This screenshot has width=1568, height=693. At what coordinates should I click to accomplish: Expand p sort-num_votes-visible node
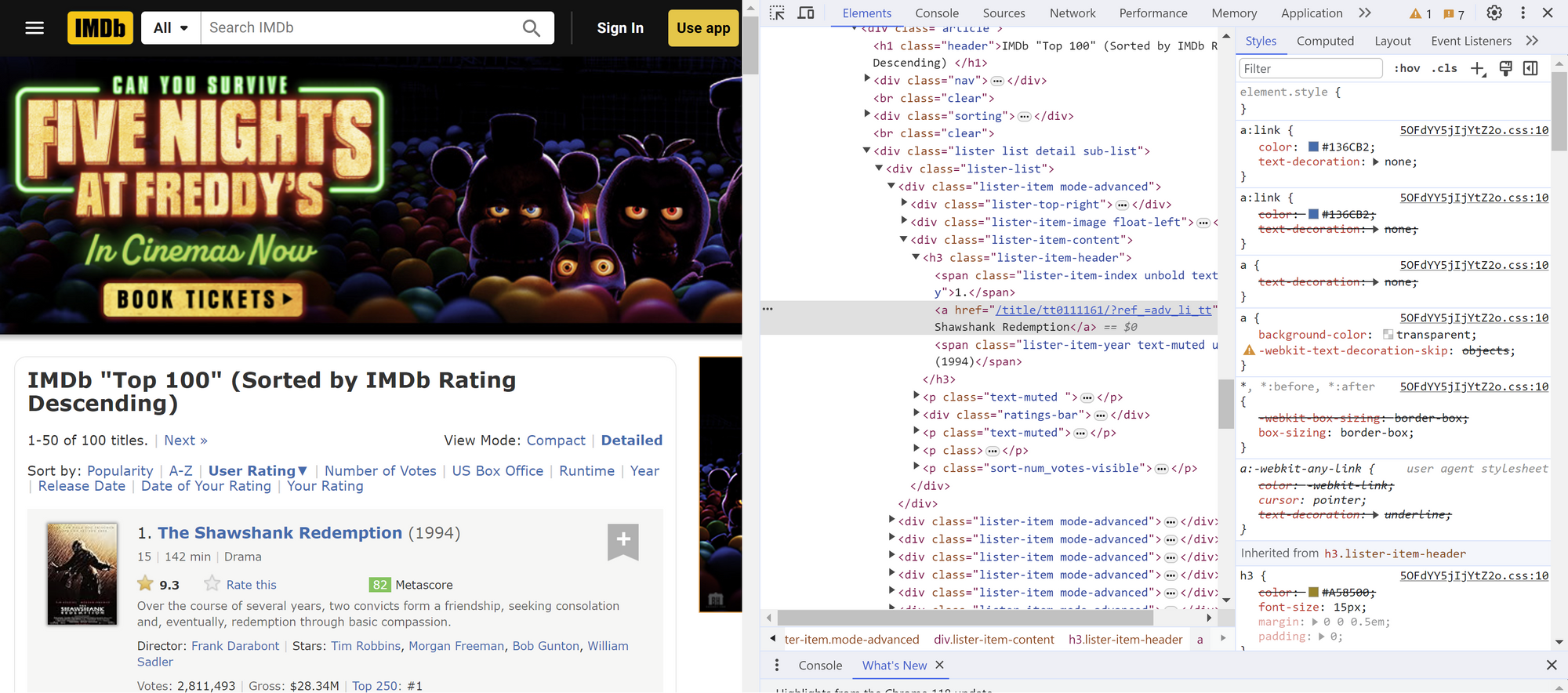916,467
